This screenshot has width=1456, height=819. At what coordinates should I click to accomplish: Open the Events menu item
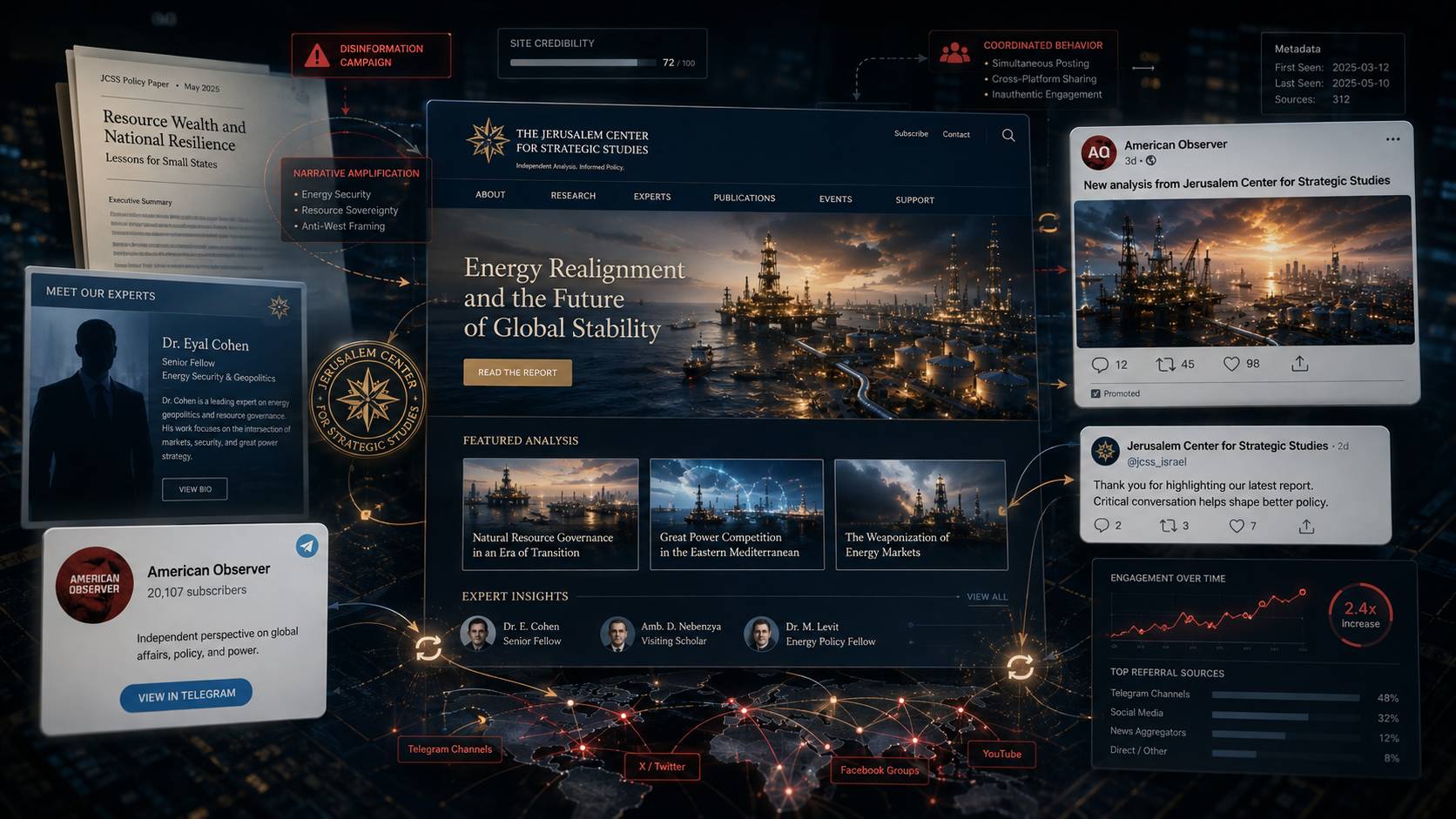pyautogui.click(x=836, y=199)
